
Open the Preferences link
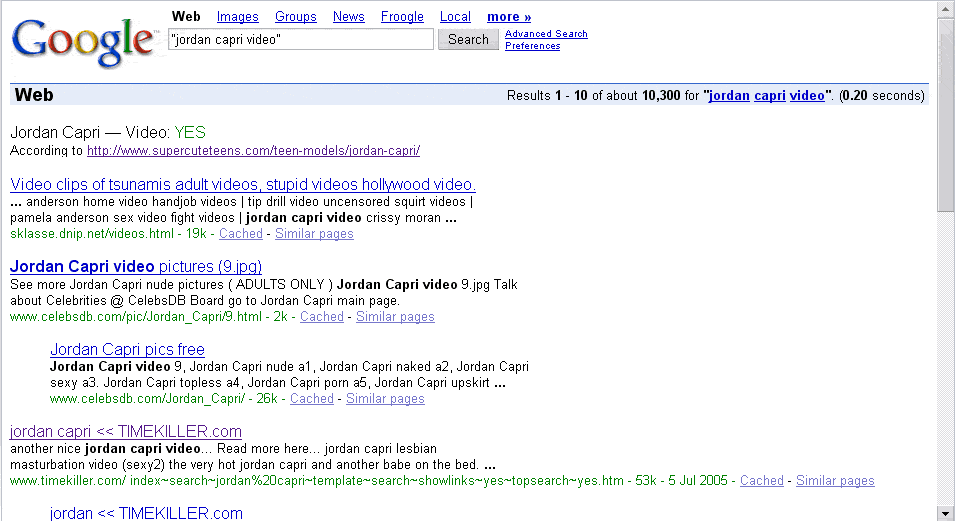(x=532, y=46)
